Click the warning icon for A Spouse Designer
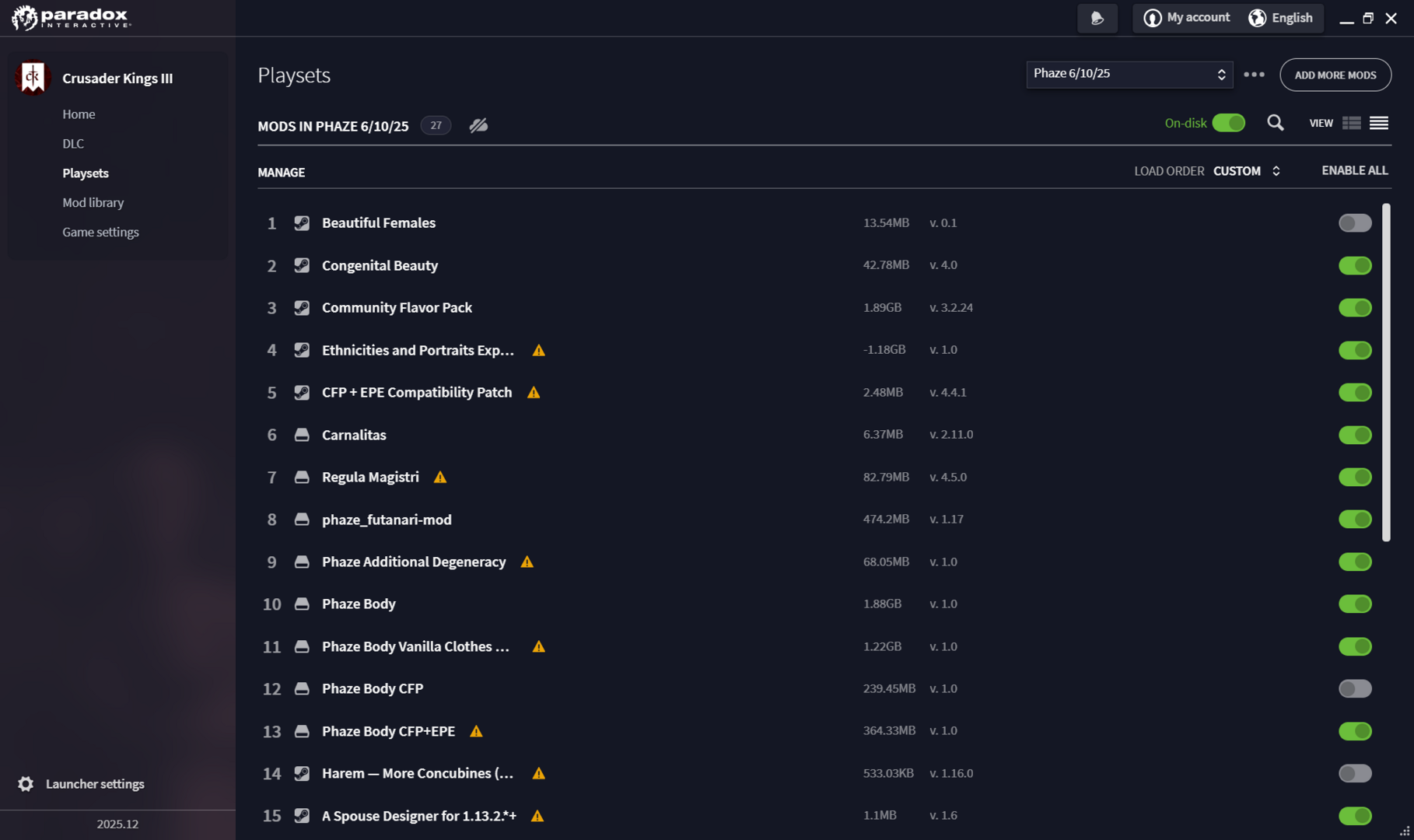Image resolution: width=1414 pixels, height=840 pixels. pos(537,816)
